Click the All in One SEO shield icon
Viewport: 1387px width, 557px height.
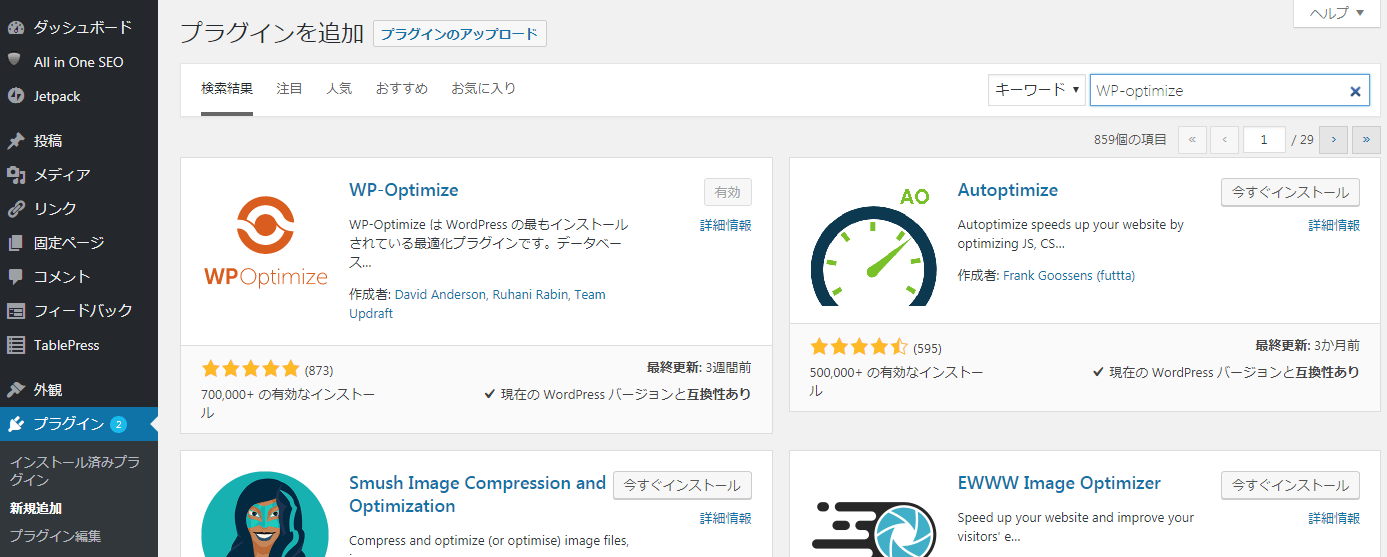[x=15, y=61]
